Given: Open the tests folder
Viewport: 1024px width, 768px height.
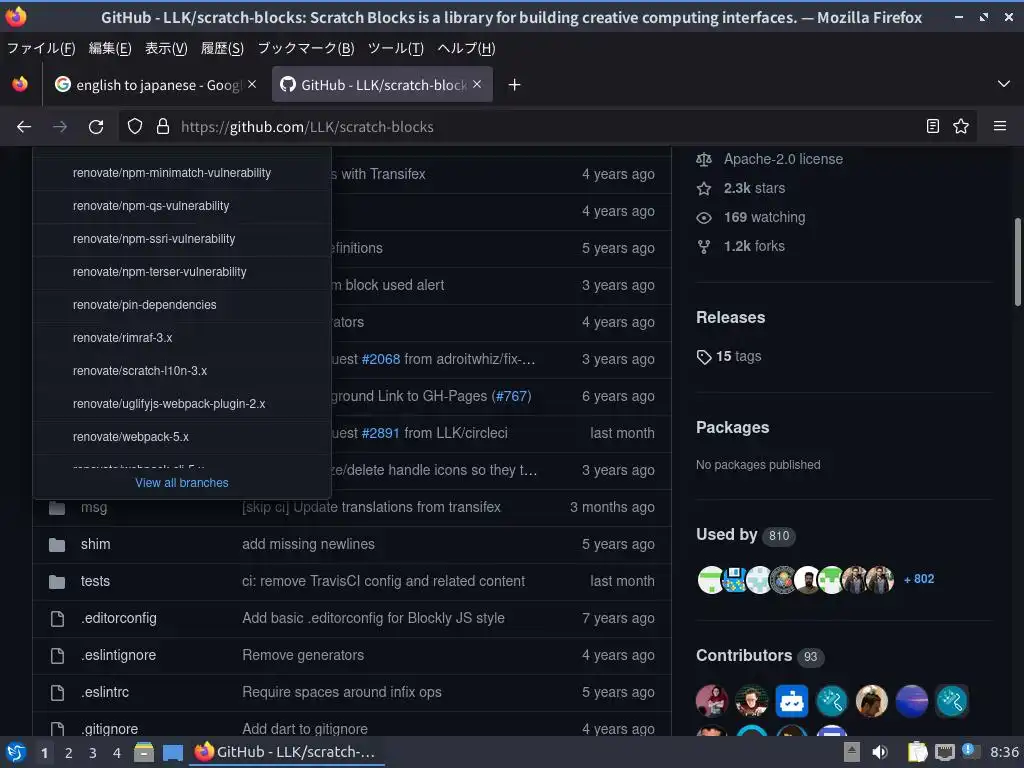Looking at the screenshot, I should click(95, 581).
